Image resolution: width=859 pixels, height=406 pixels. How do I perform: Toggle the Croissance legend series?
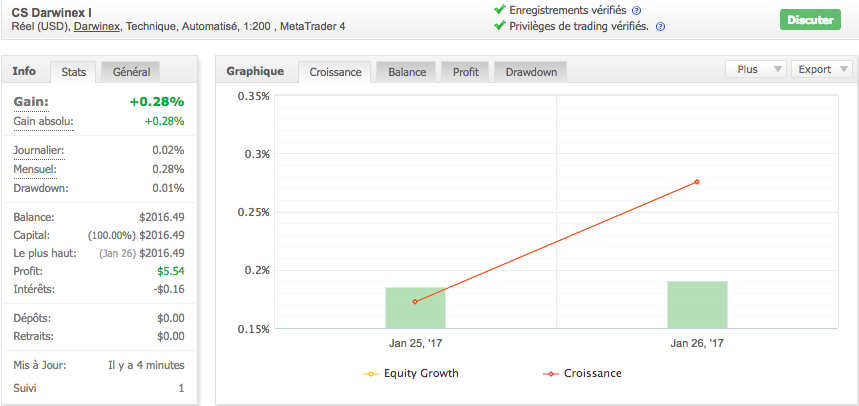[582, 374]
